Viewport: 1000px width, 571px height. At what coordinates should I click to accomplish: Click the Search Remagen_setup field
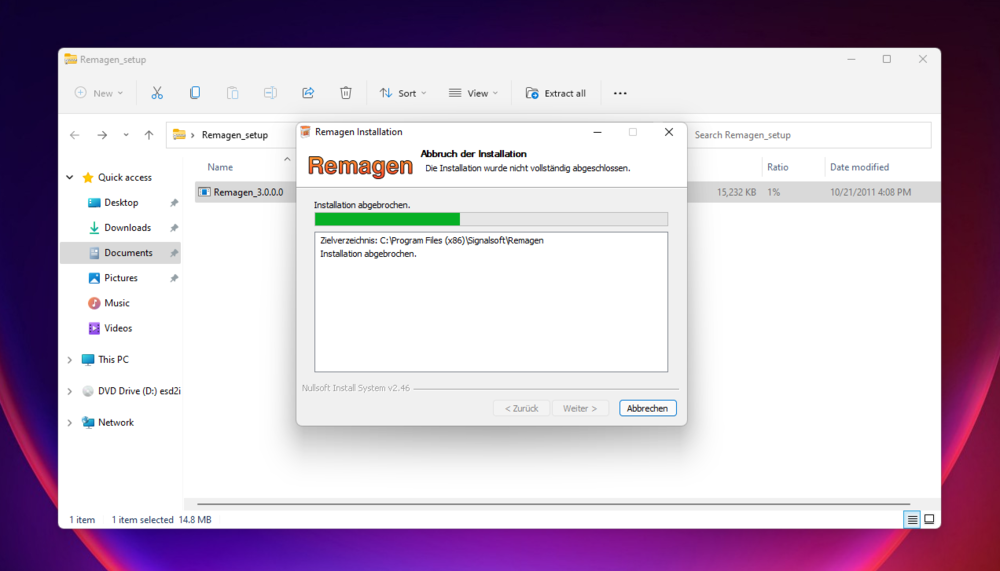click(x=809, y=135)
